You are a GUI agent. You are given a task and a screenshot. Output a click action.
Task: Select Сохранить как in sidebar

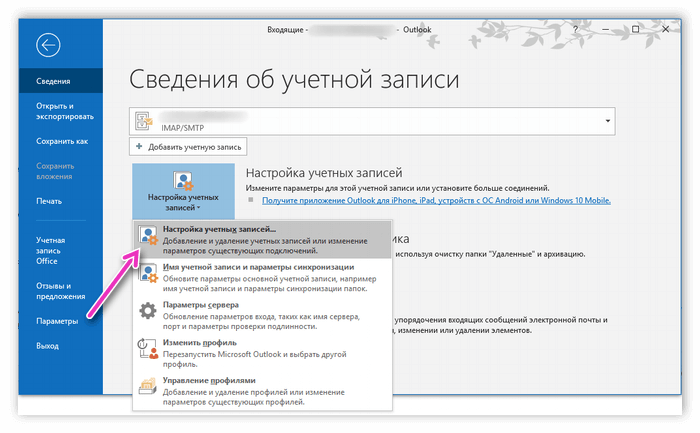click(x=61, y=141)
